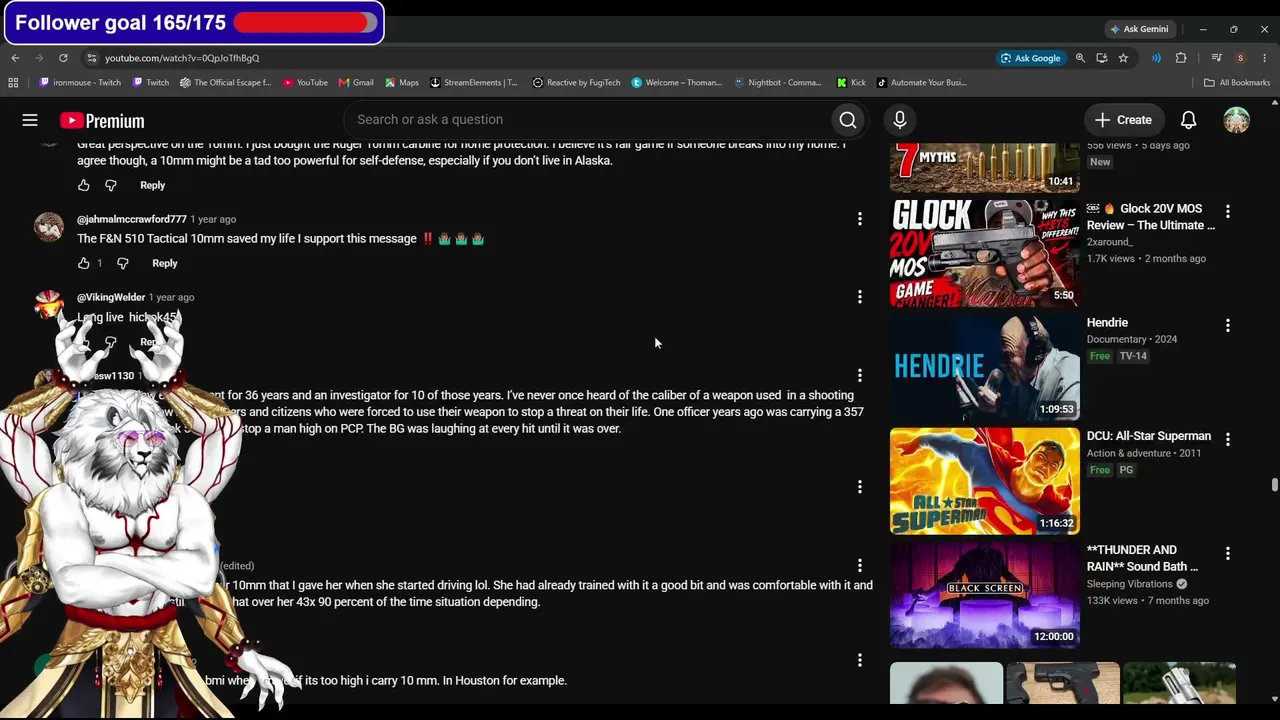Click the search magnifier button
The height and width of the screenshot is (720, 1280).
848,120
